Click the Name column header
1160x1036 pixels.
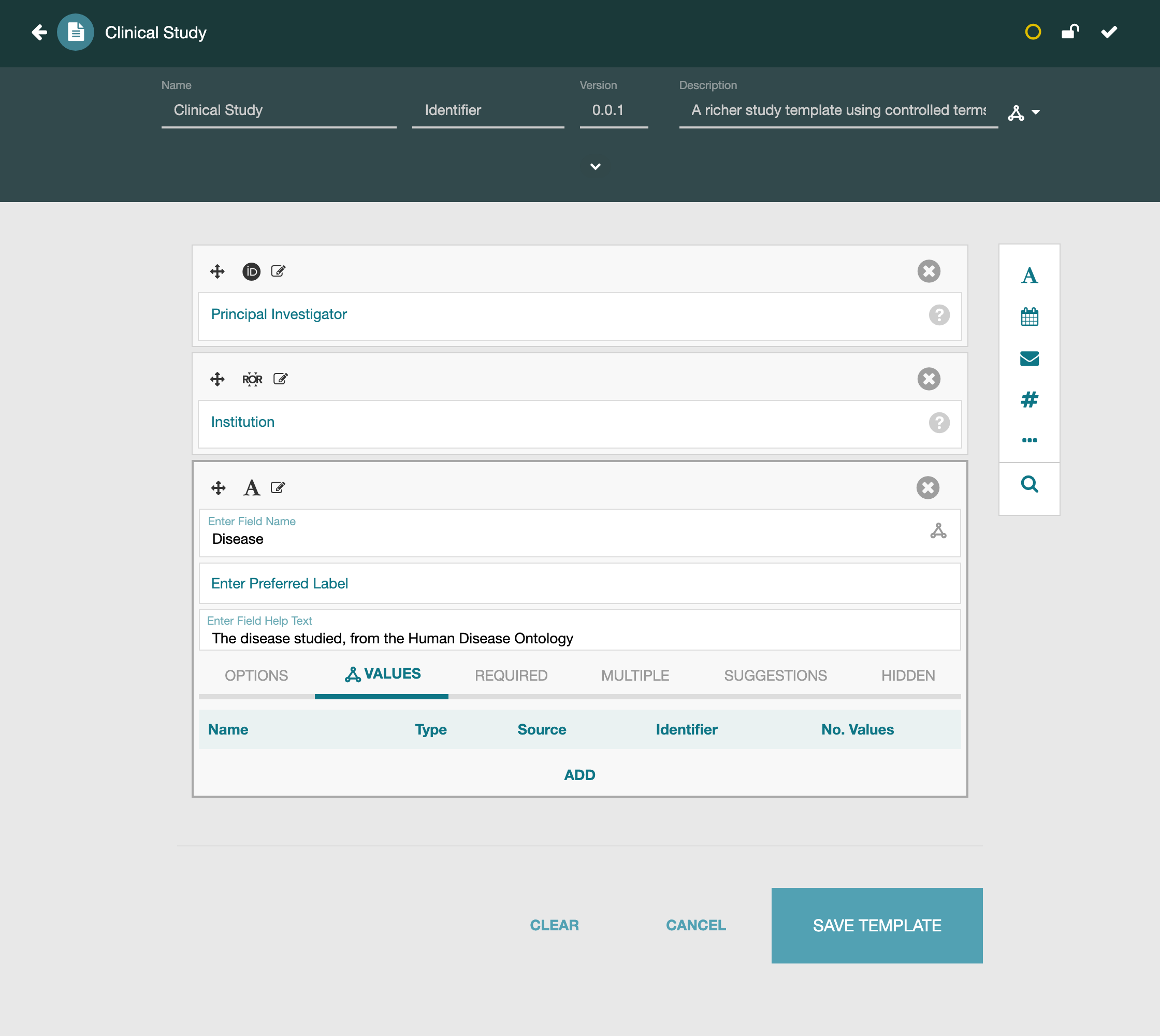pos(228,730)
